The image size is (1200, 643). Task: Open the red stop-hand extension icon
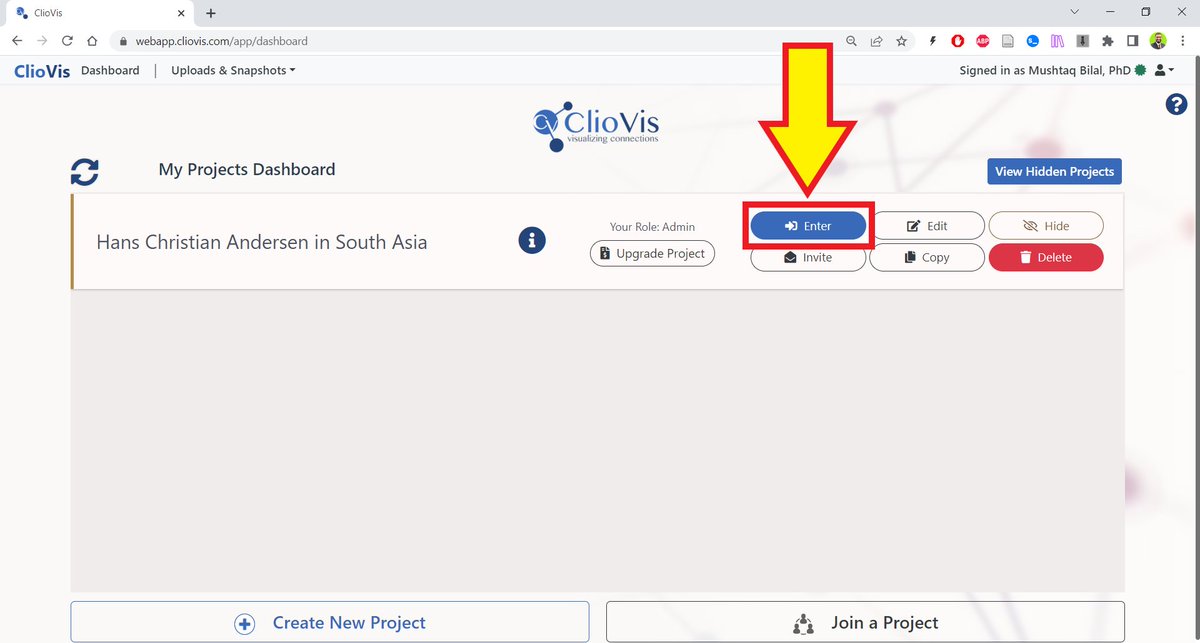[x=957, y=41]
